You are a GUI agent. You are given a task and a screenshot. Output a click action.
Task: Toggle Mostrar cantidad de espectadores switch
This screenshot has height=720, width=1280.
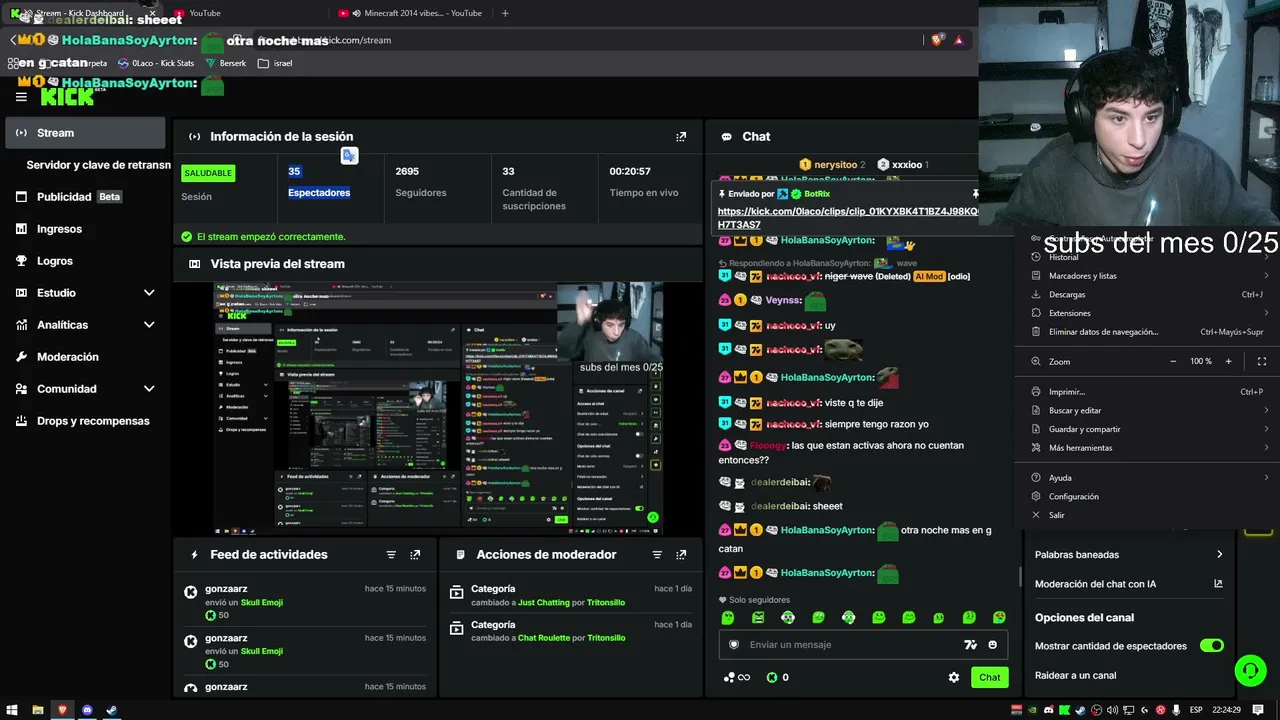(x=1211, y=646)
